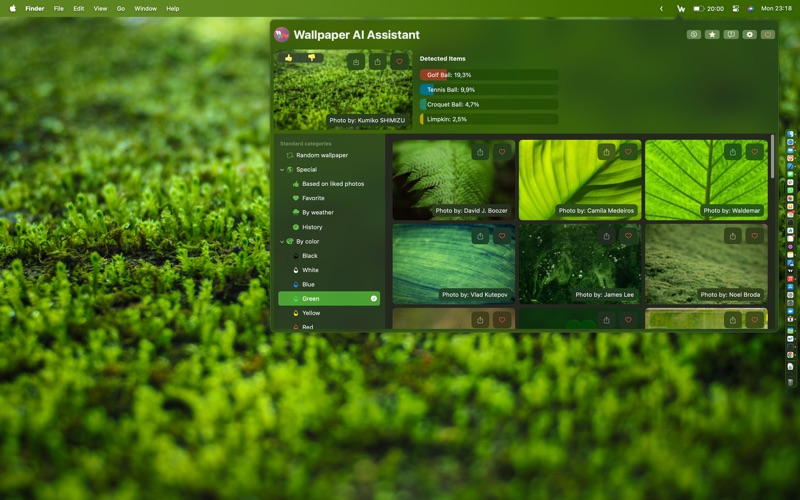Click the thumbs up button on current wallpaper
This screenshot has height=500, width=800.
coord(289,58)
